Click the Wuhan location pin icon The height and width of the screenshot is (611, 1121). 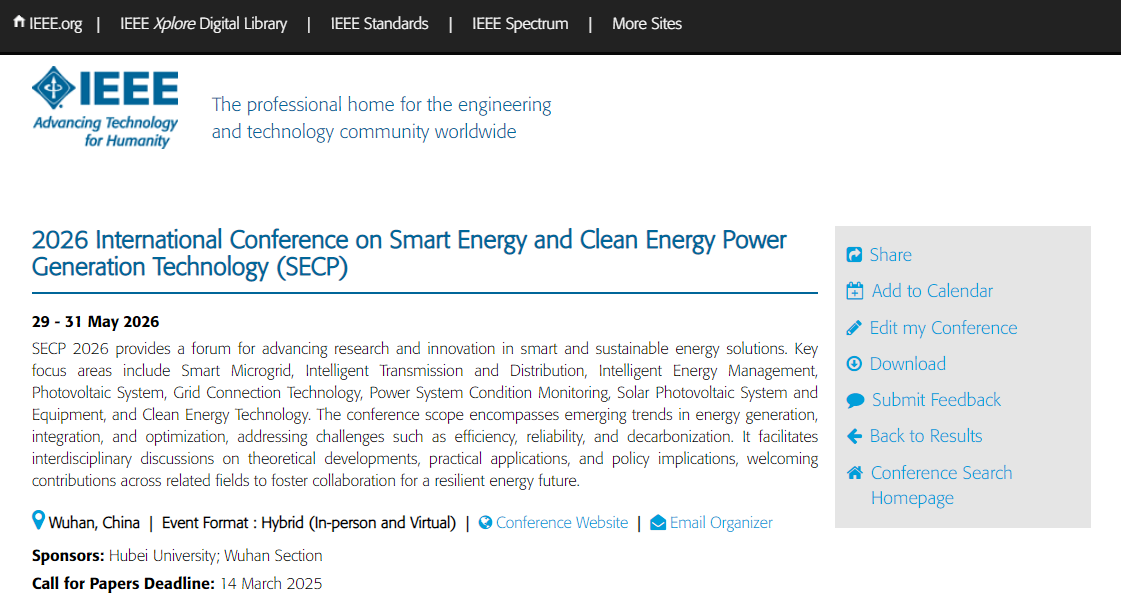(x=39, y=521)
